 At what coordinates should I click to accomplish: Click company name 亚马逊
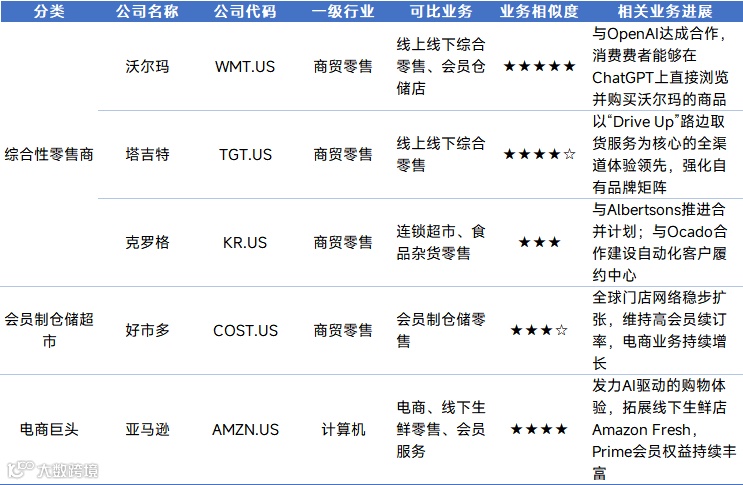[x=147, y=430]
